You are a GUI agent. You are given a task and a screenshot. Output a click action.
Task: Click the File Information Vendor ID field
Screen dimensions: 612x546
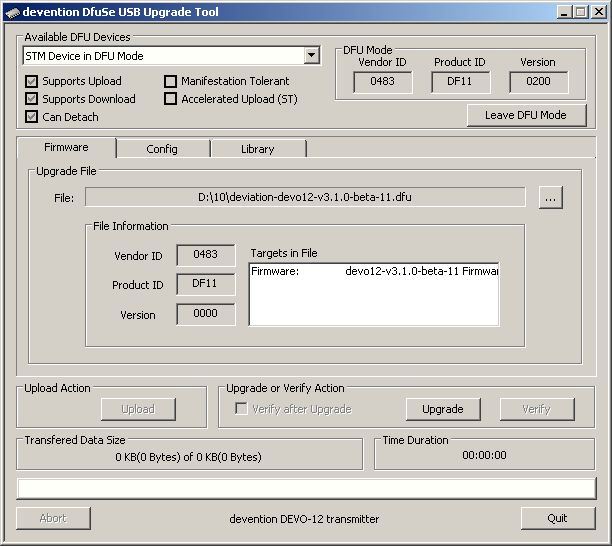[x=206, y=255]
